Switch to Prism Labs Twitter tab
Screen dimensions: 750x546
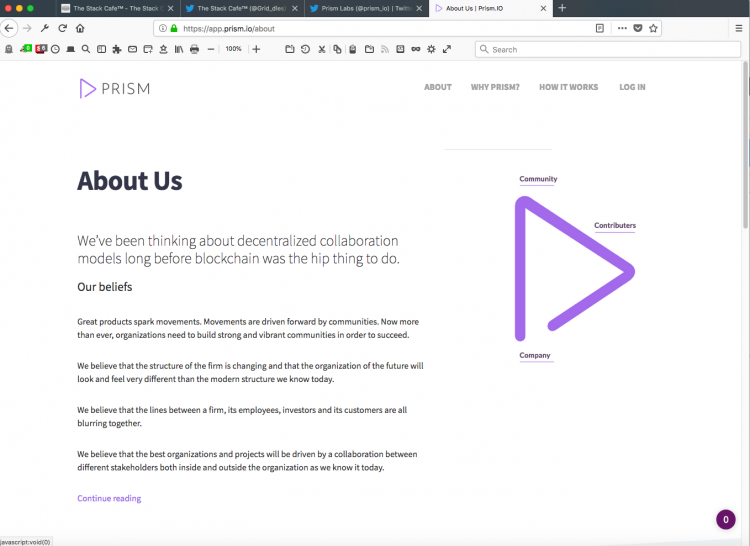click(x=366, y=8)
